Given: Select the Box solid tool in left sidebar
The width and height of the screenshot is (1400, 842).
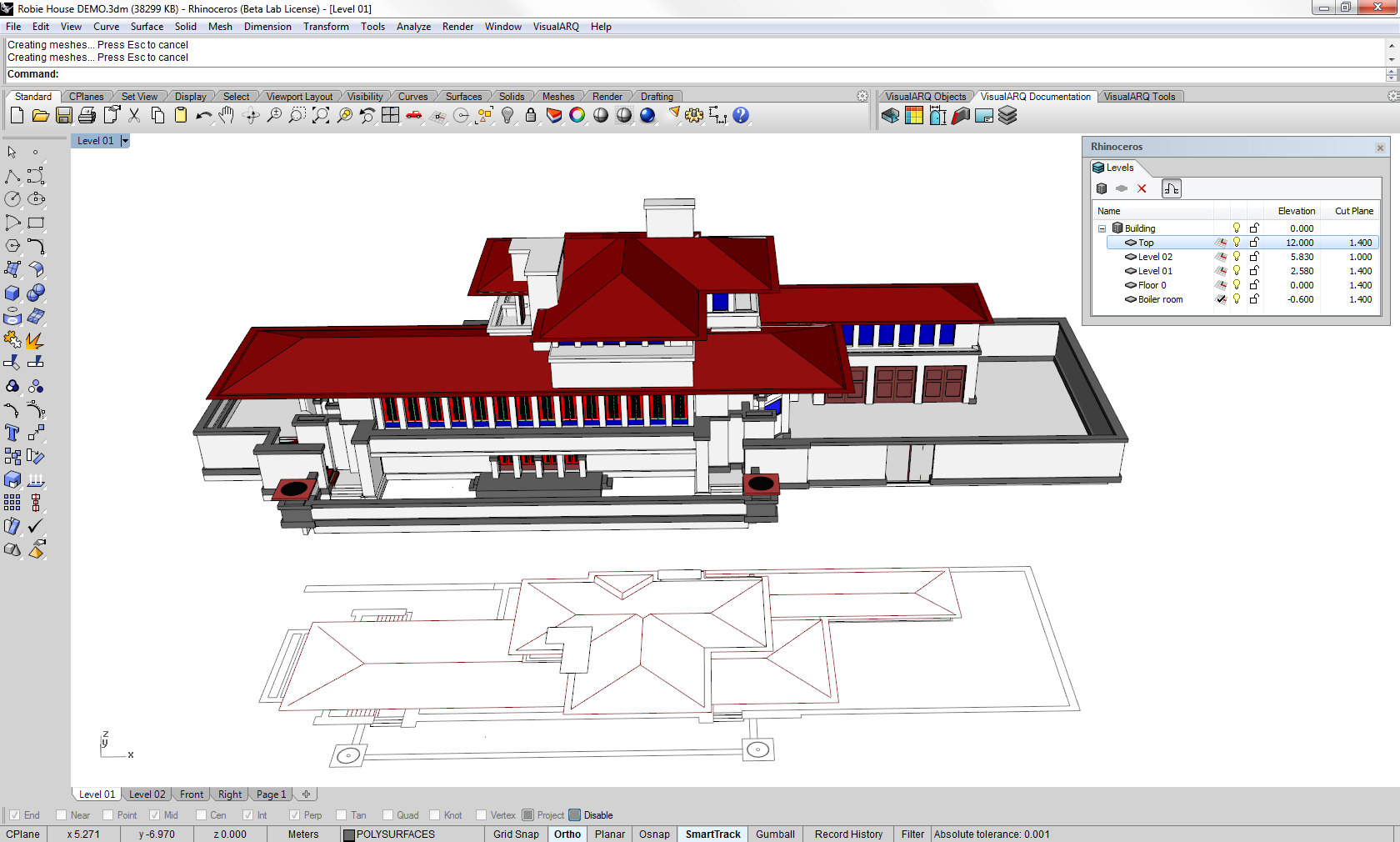Looking at the screenshot, I should click(12, 293).
